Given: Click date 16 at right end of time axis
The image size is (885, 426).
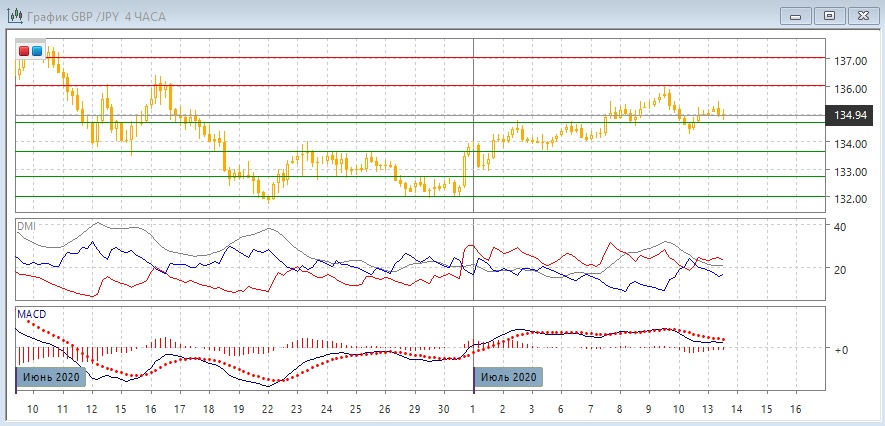Looking at the screenshot, I should pos(796,410).
